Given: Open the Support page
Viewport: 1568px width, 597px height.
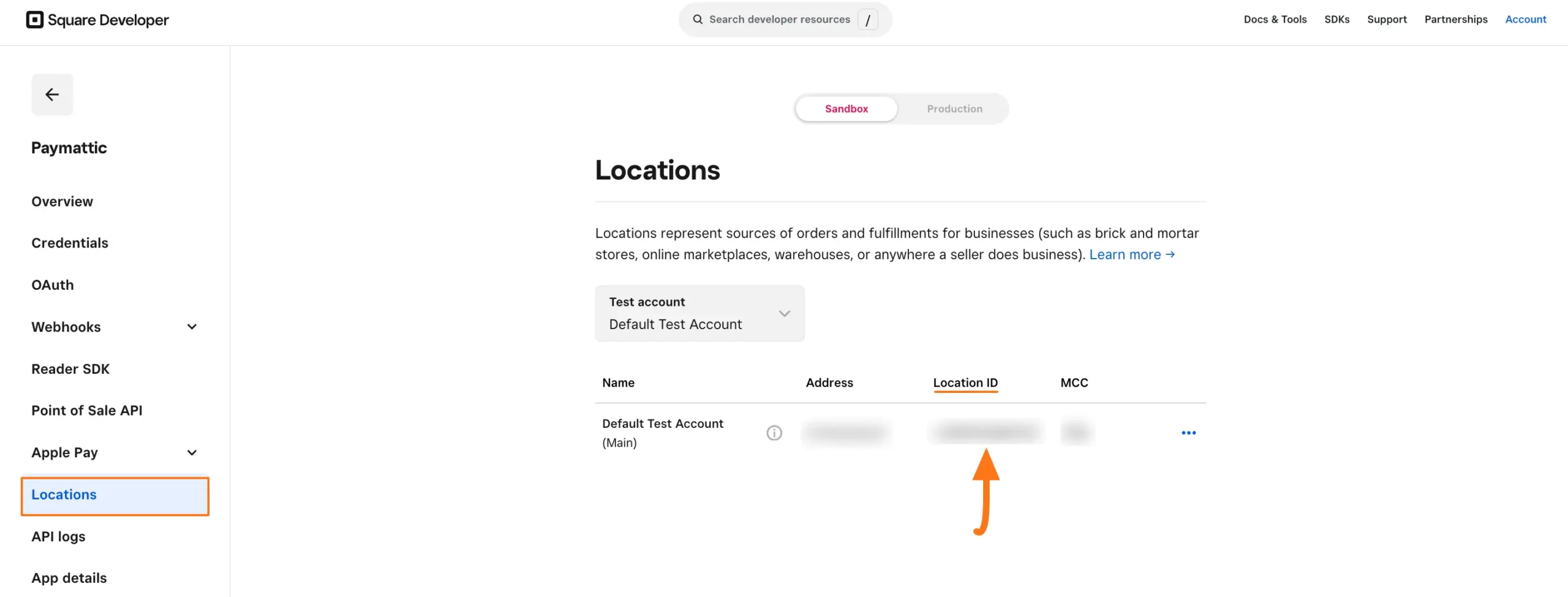Looking at the screenshot, I should click(x=1387, y=19).
